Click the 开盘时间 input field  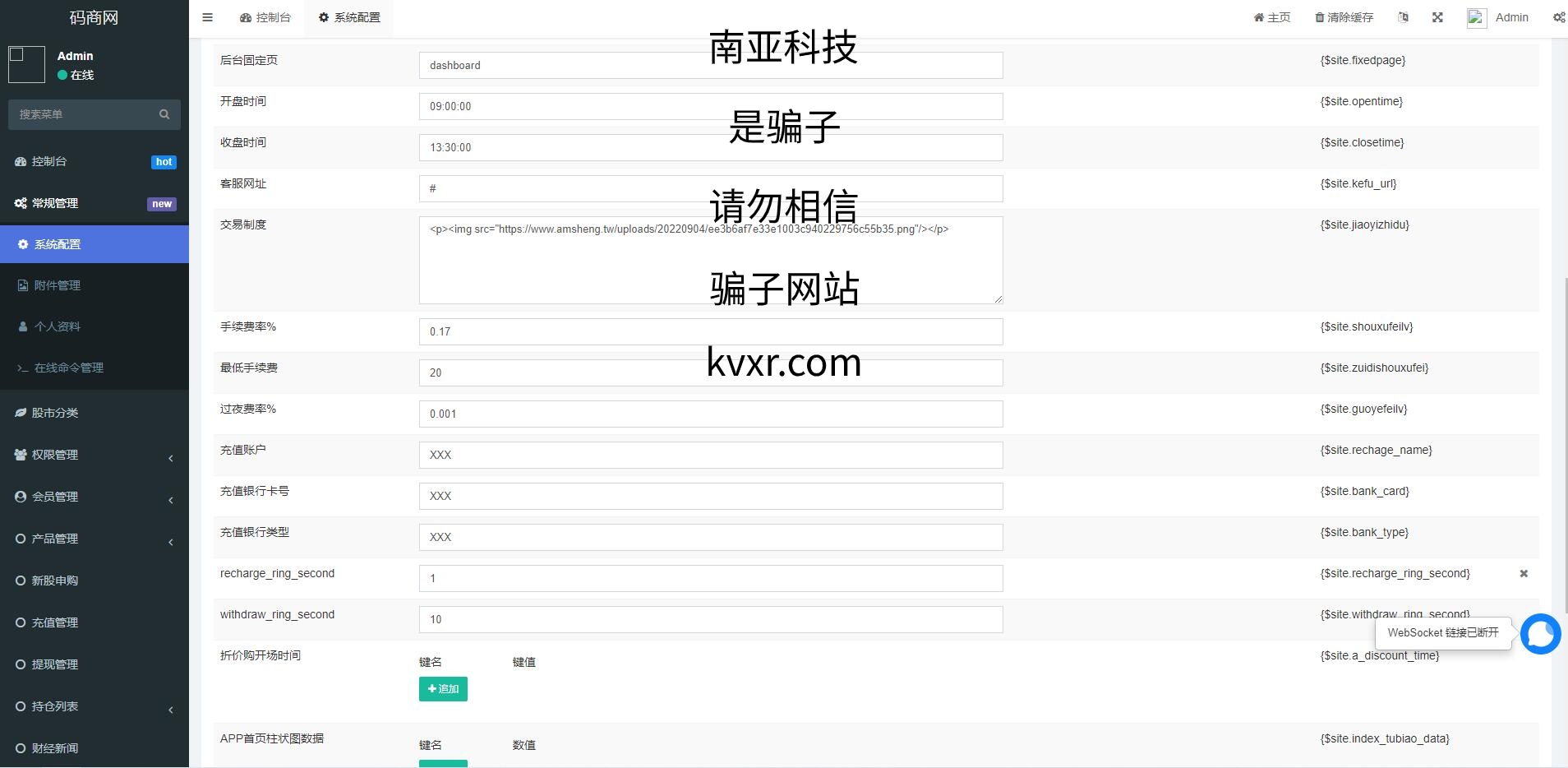[710, 107]
